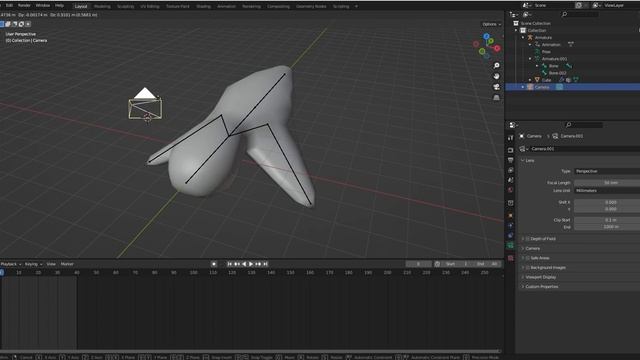640x360 pixels.
Task: Open the timeline View menu
Action: click(51, 264)
